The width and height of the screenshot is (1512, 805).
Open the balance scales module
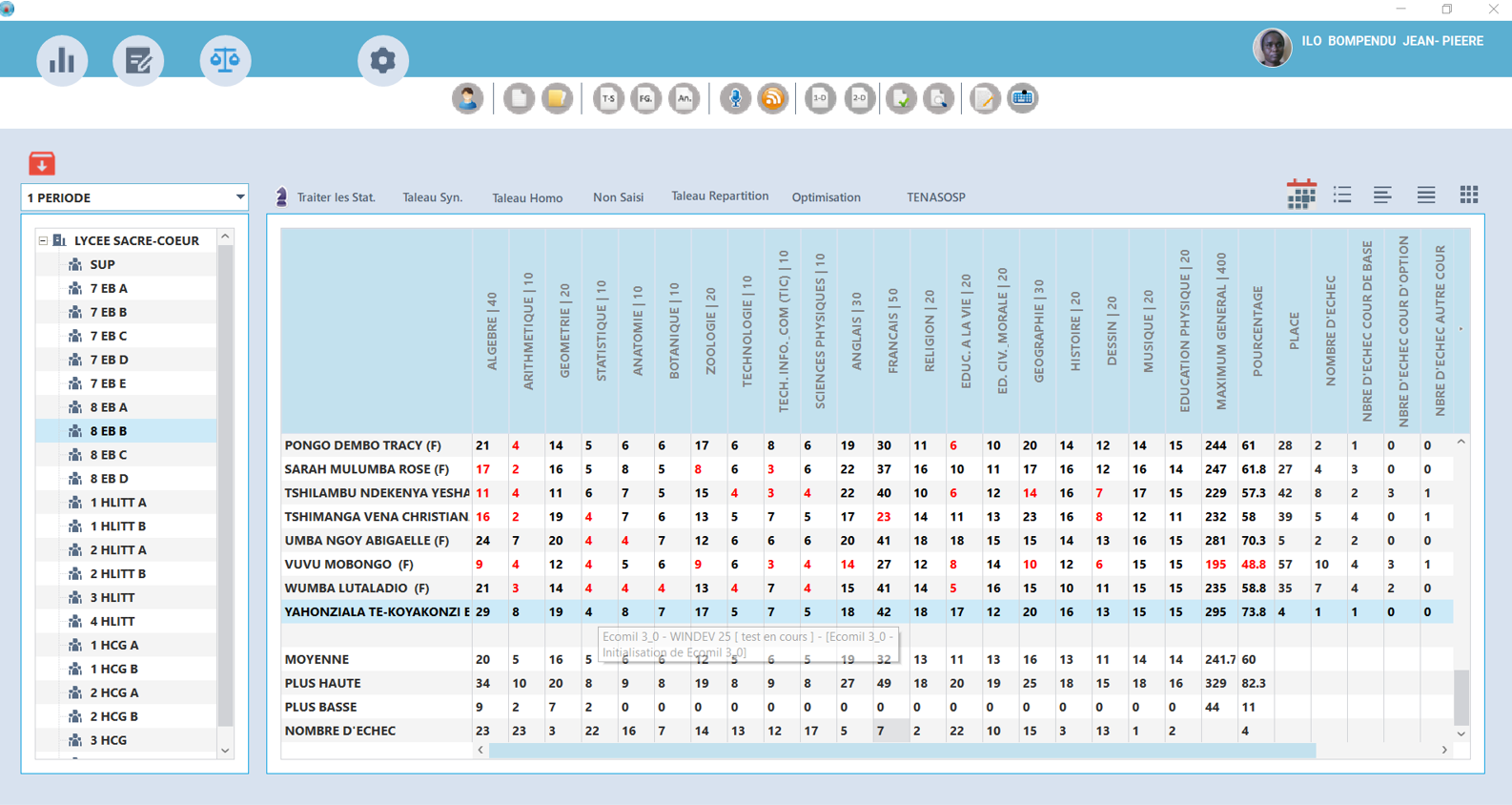225,60
